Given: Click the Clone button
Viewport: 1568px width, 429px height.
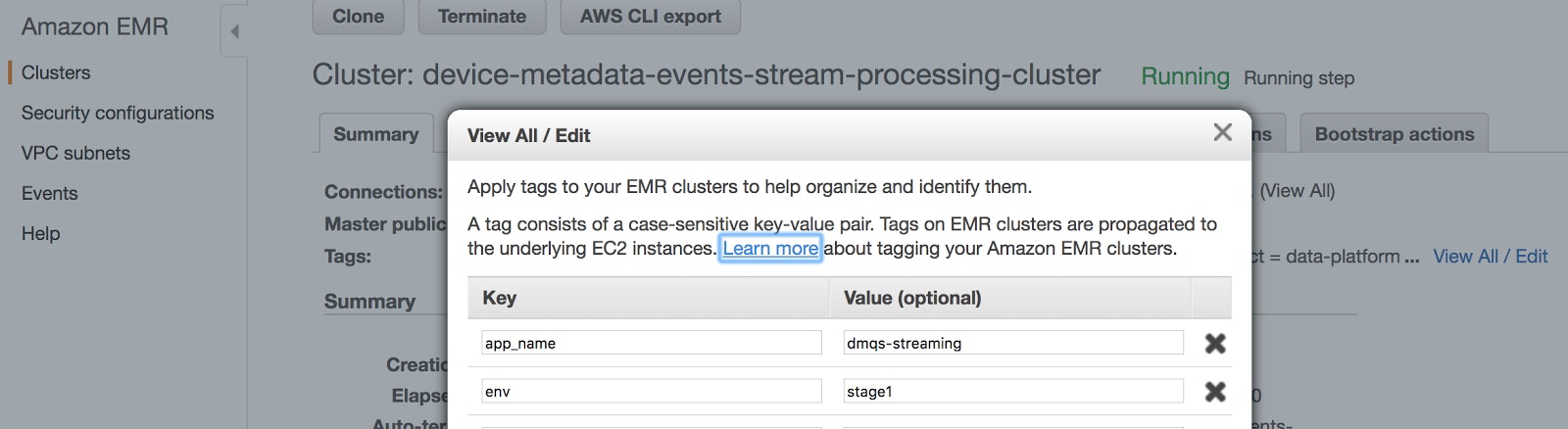Looking at the screenshot, I should [358, 17].
